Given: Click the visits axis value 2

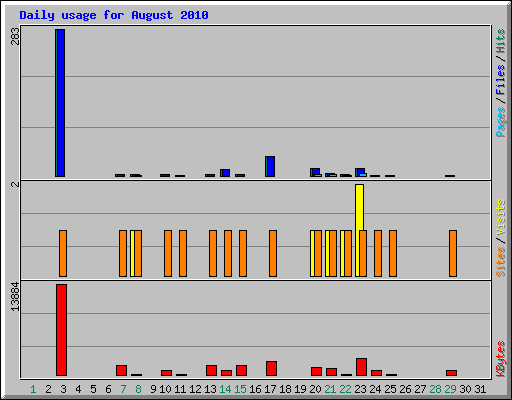Looking at the screenshot, I should [x=15, y=184].
